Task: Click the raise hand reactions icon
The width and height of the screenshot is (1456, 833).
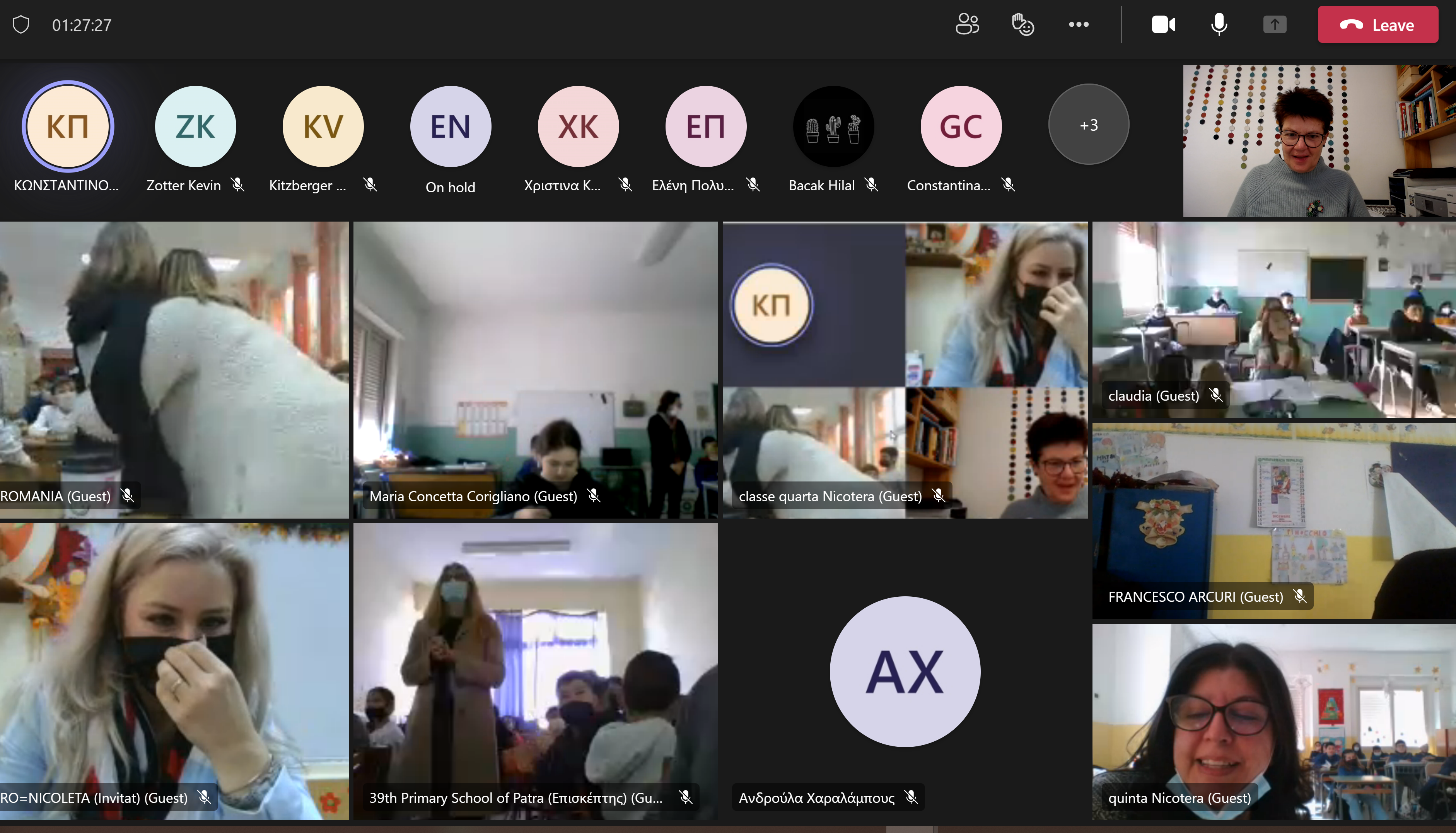Action: [x=1022, y=25]
